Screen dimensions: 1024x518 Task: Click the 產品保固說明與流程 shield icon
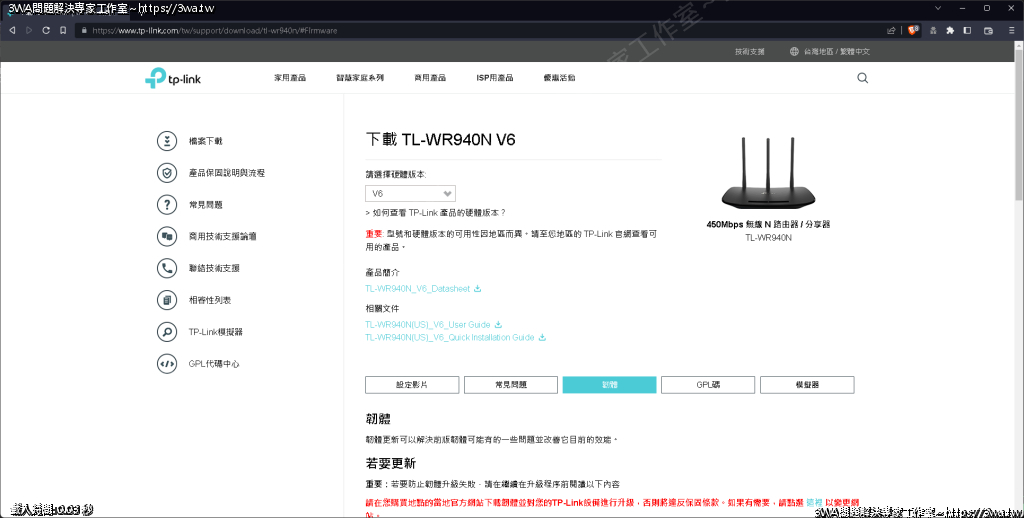[167, 173]
